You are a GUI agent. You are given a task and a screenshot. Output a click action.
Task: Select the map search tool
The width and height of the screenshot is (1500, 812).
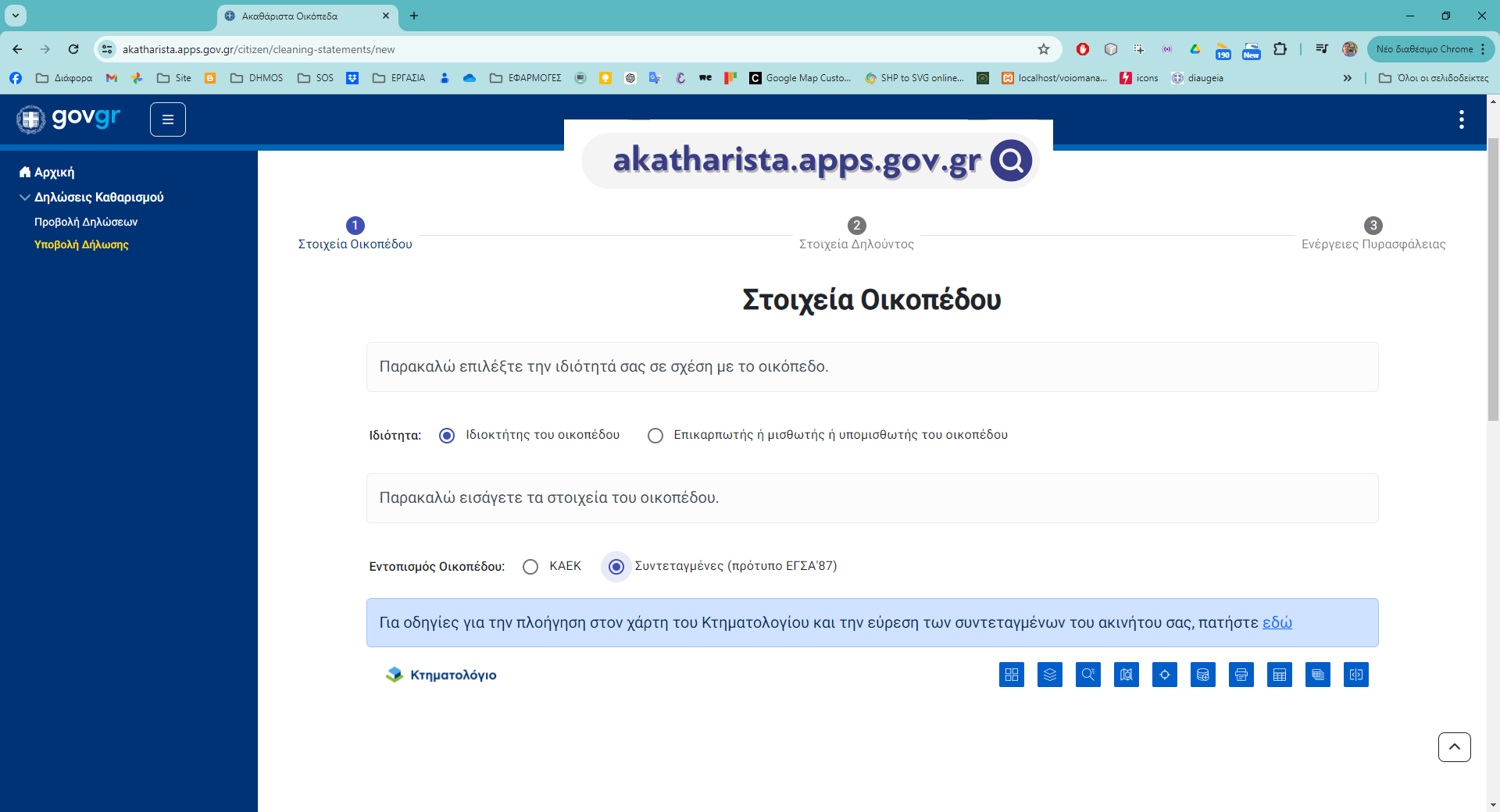[x=1088, y=675]
